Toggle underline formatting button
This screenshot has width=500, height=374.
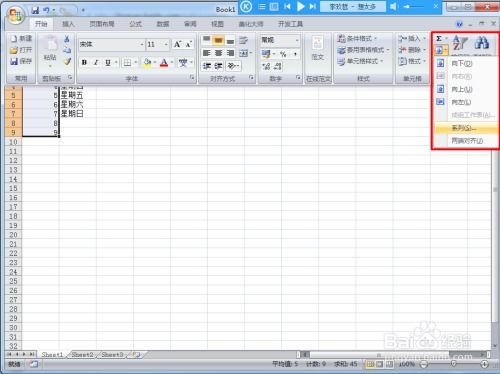[x=108, y=62]
